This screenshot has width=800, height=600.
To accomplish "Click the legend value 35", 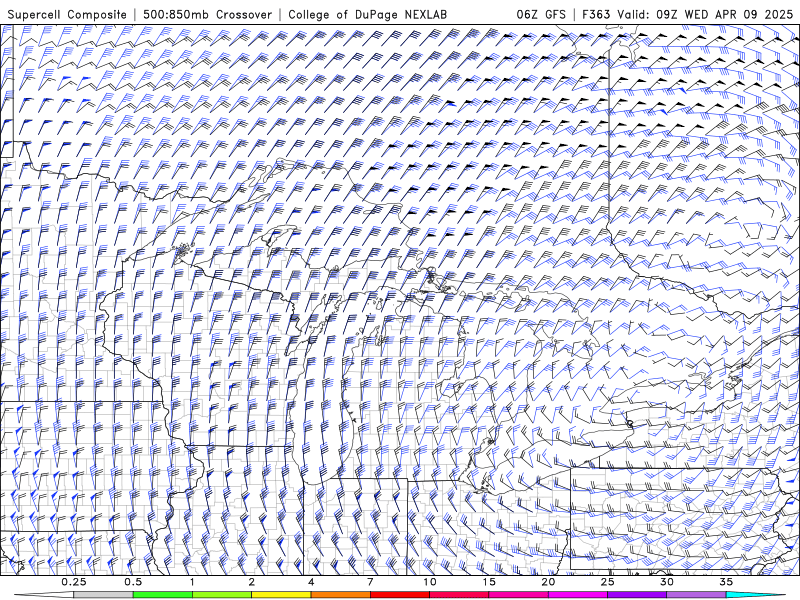I will 726,582.
